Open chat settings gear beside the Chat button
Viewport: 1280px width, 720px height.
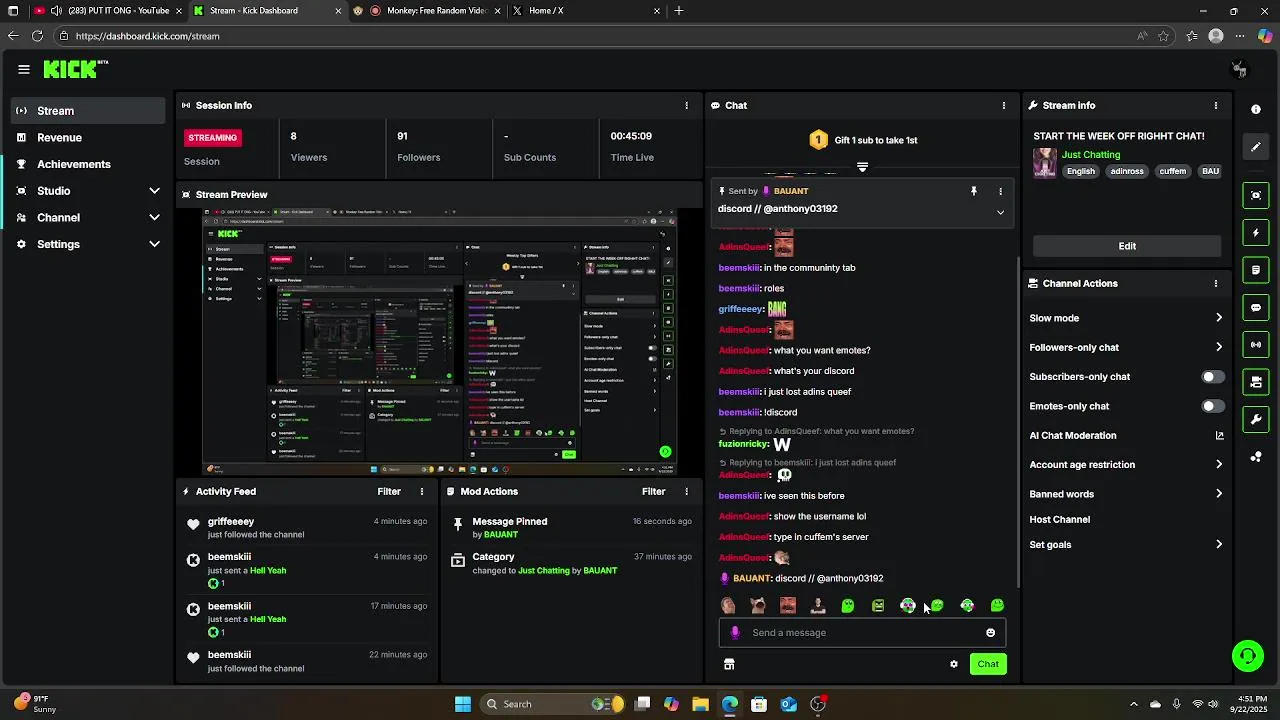coord(954,664)
